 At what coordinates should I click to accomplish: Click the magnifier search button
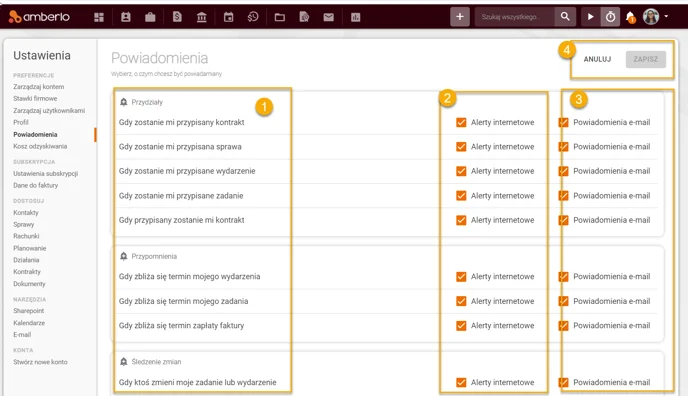click(565, 17)
